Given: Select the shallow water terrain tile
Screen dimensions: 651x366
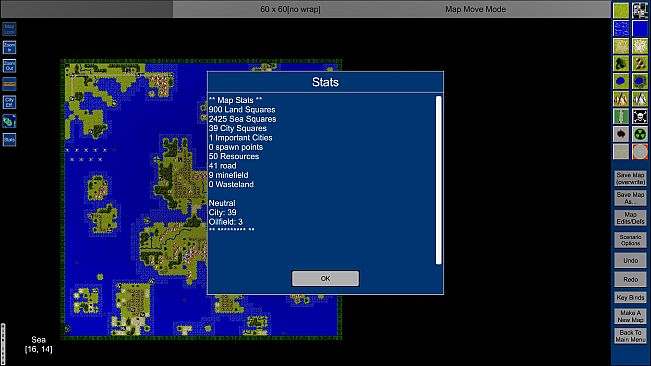Looking at the screenshot, I should [621, 28].
